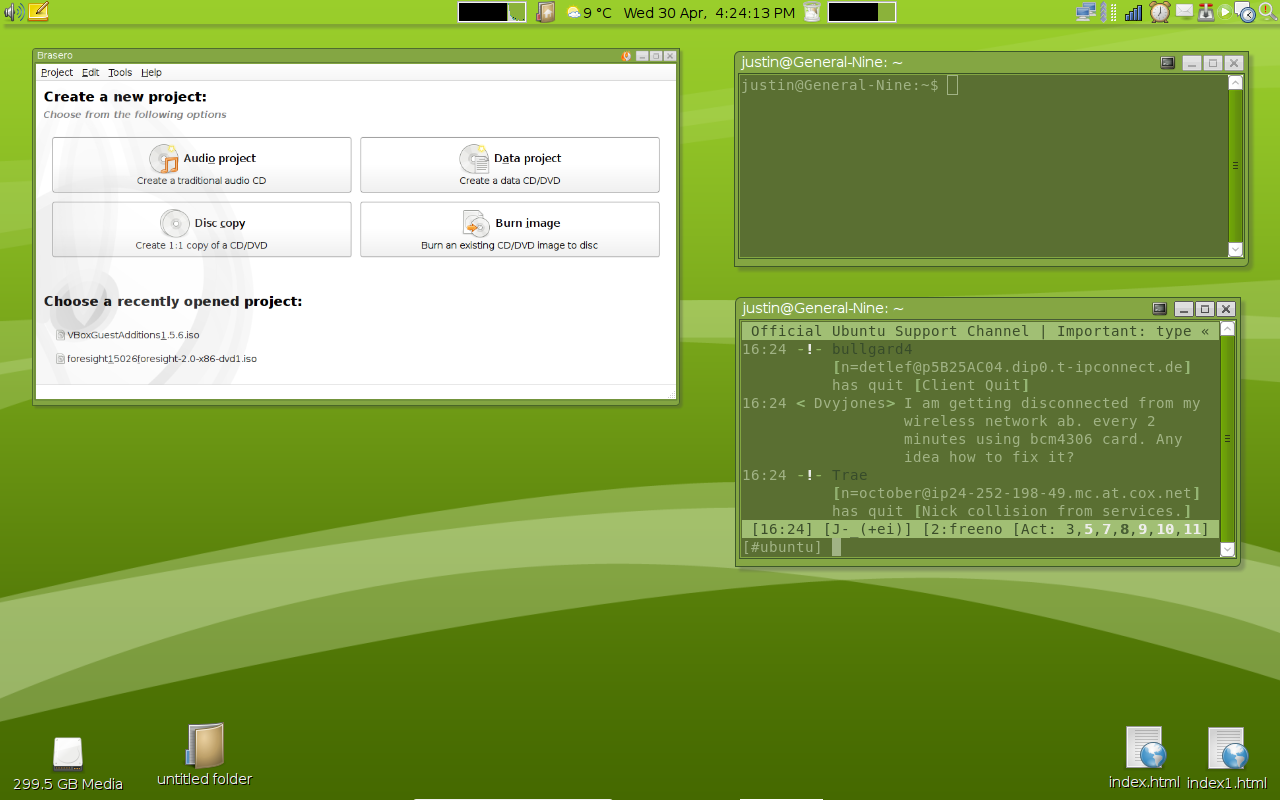Open Brasero's Tools menu
Viewport: 1280px width, 800px height.
pyautogui.click(x=120, y=73)
